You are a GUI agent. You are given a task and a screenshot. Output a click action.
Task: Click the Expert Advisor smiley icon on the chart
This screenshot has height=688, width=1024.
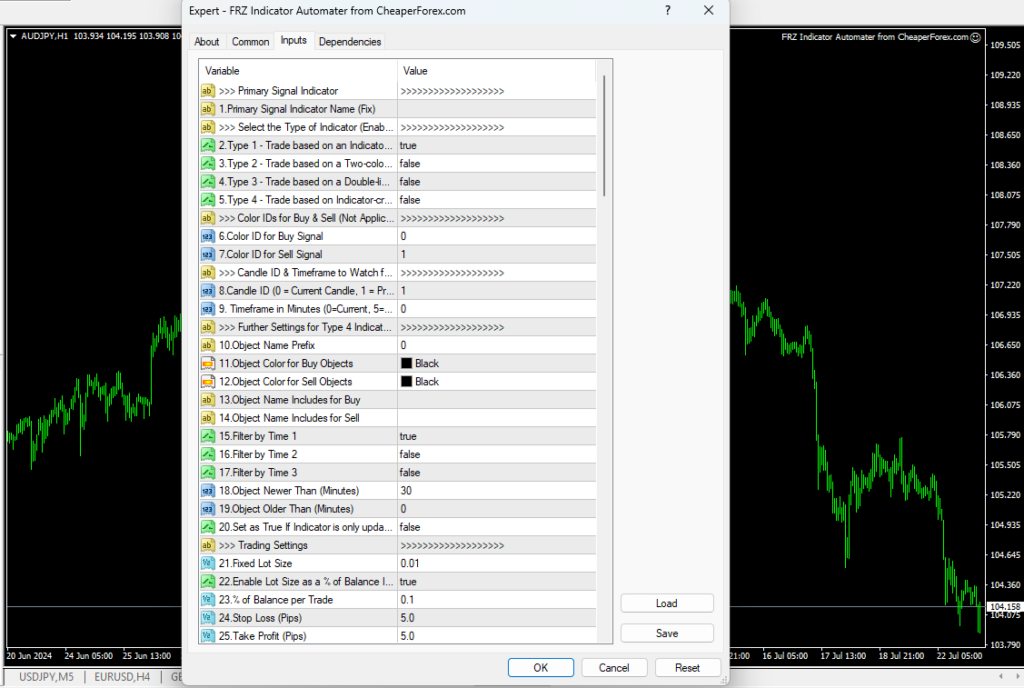[975, 36]
